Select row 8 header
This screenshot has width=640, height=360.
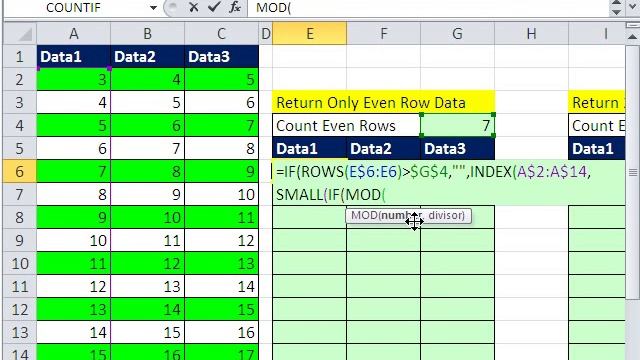(20, 218)
